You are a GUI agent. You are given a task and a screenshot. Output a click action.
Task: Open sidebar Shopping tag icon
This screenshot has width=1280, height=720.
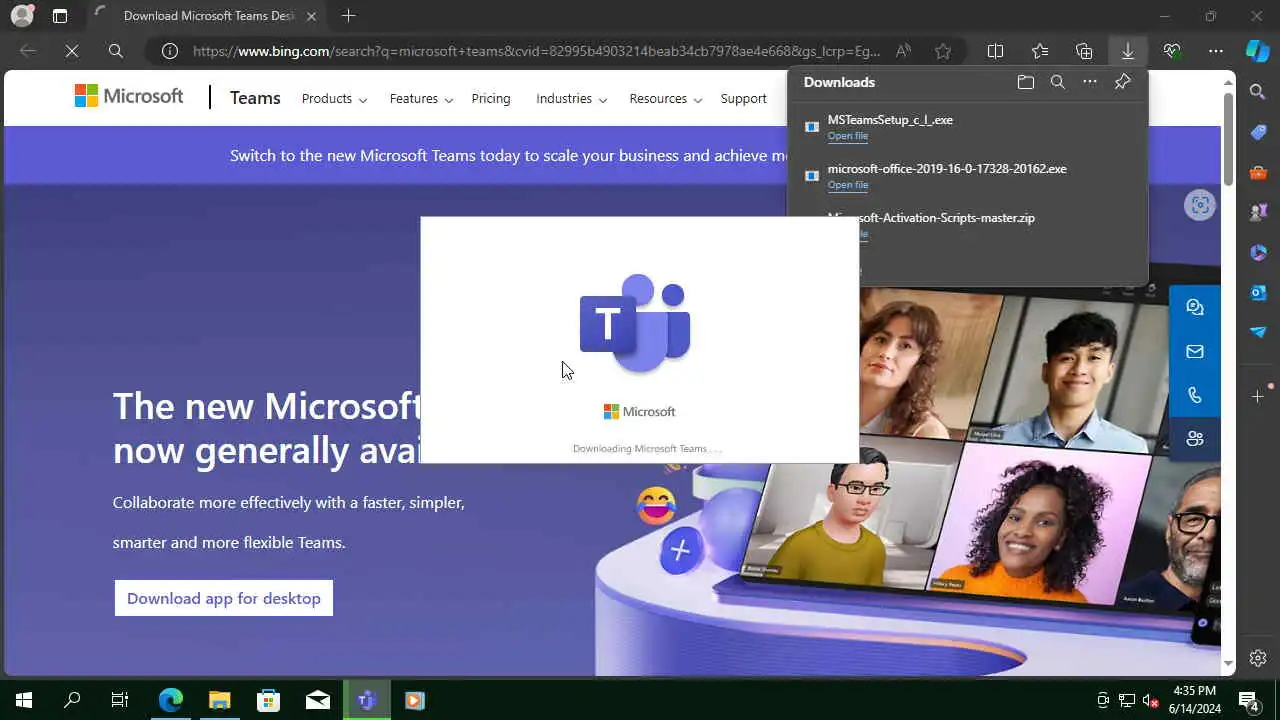click(1258, 132)
